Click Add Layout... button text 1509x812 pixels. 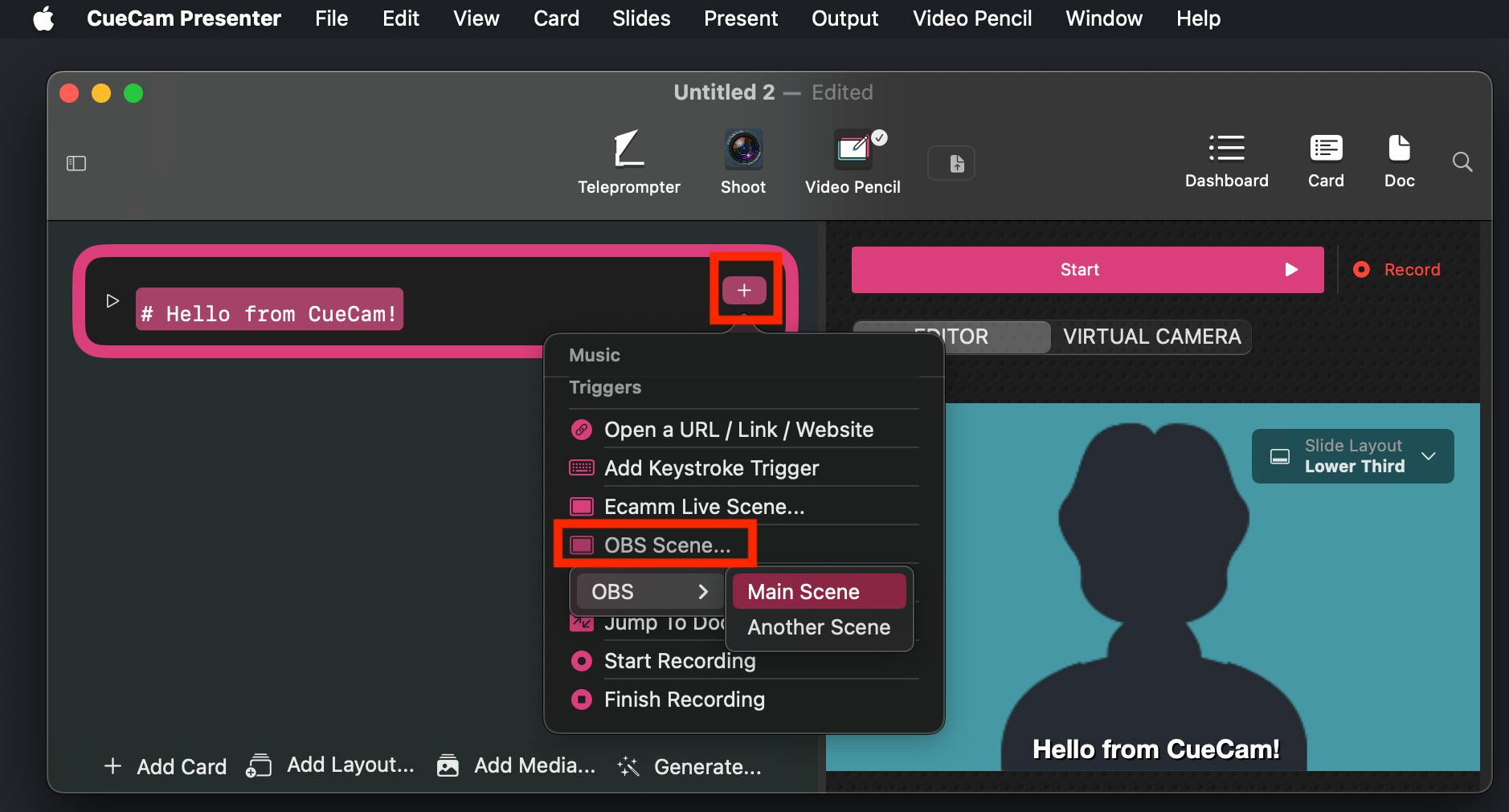coord(351,765)
